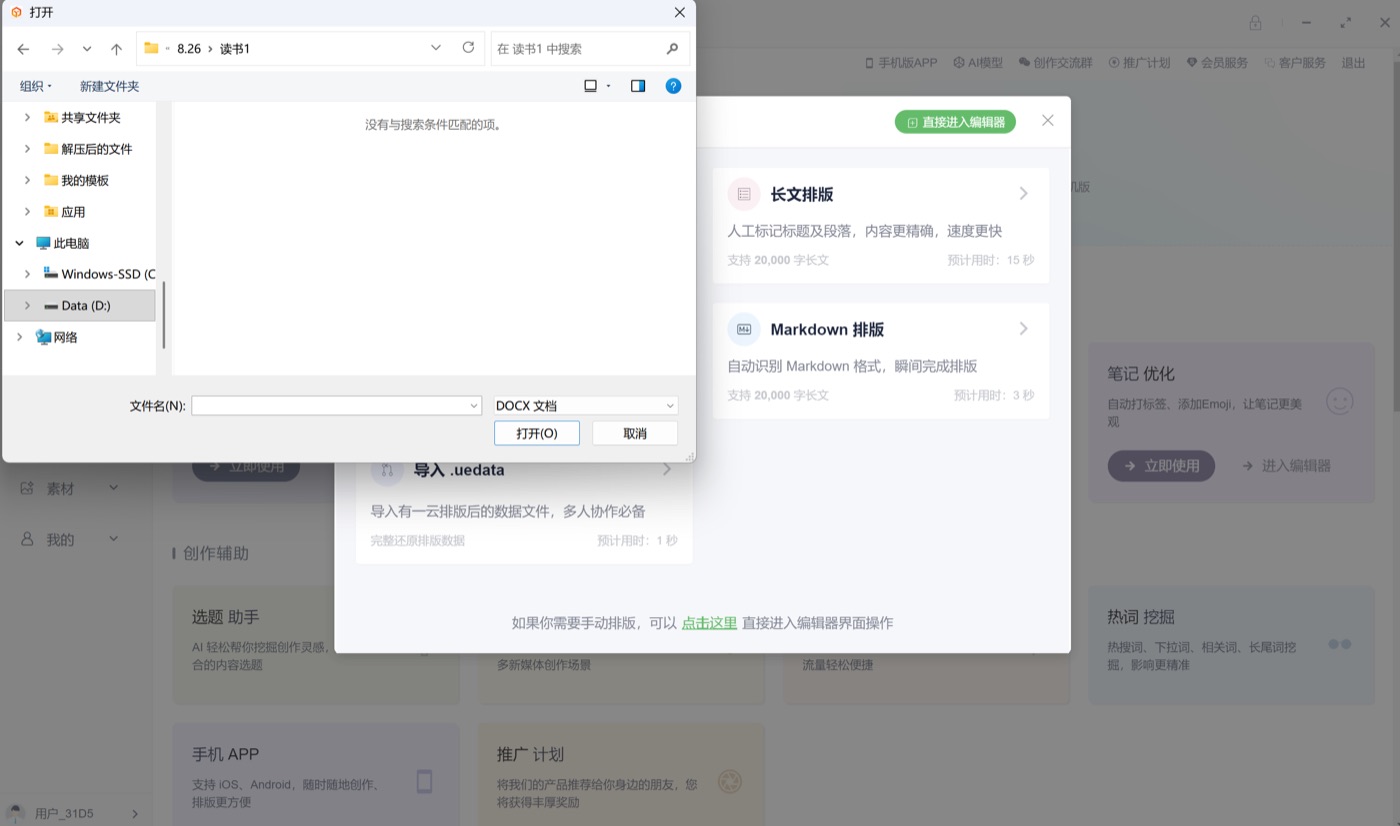Open the help question mark icon

point(673,86)
